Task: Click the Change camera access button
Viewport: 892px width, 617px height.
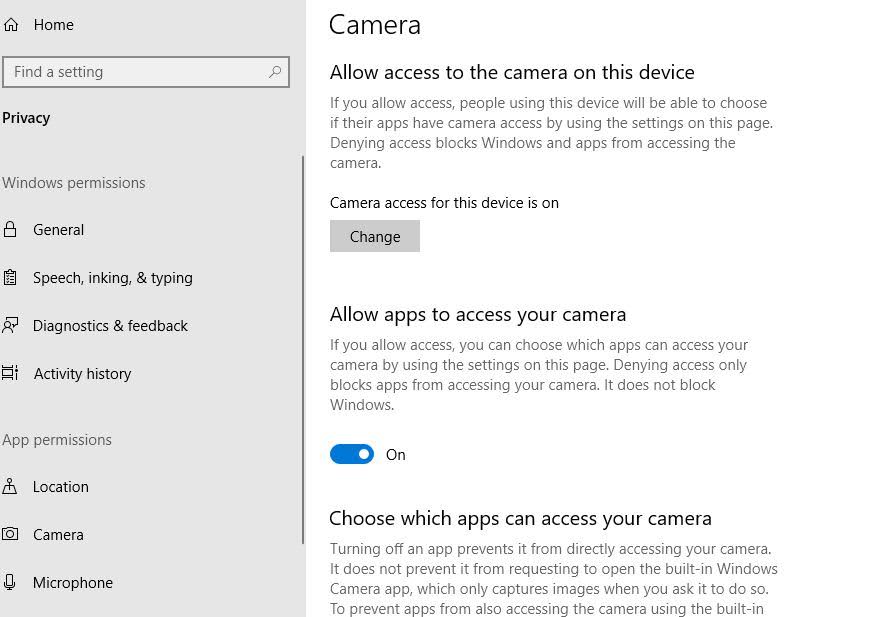Action: [x=375, y=236]
